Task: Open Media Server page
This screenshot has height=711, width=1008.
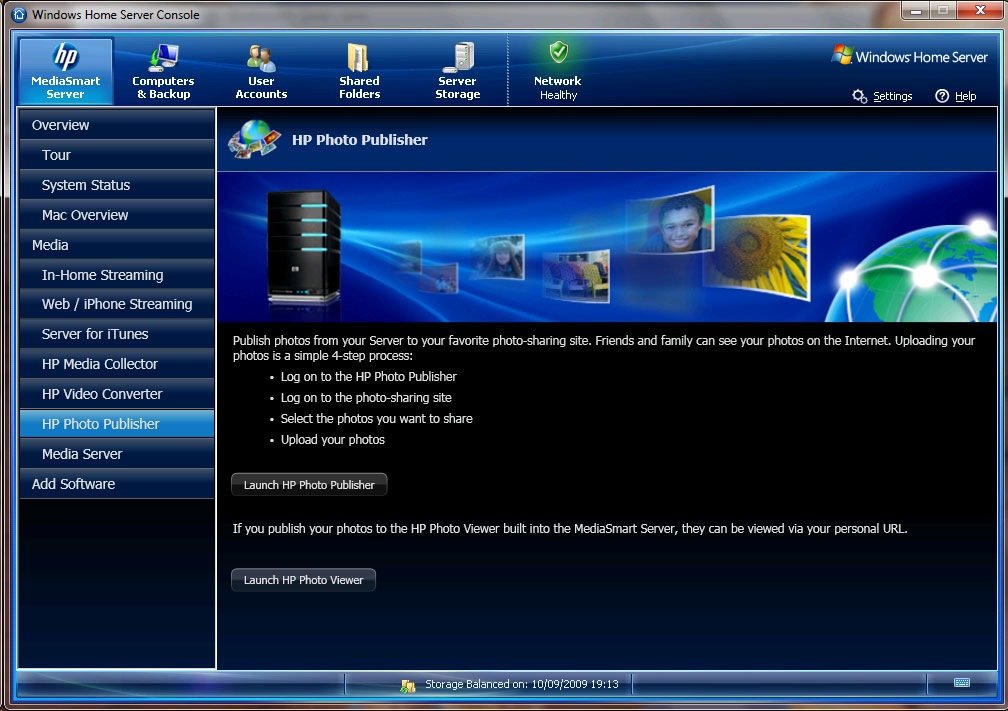Action: pyautogui.click(x=116, y=454)
